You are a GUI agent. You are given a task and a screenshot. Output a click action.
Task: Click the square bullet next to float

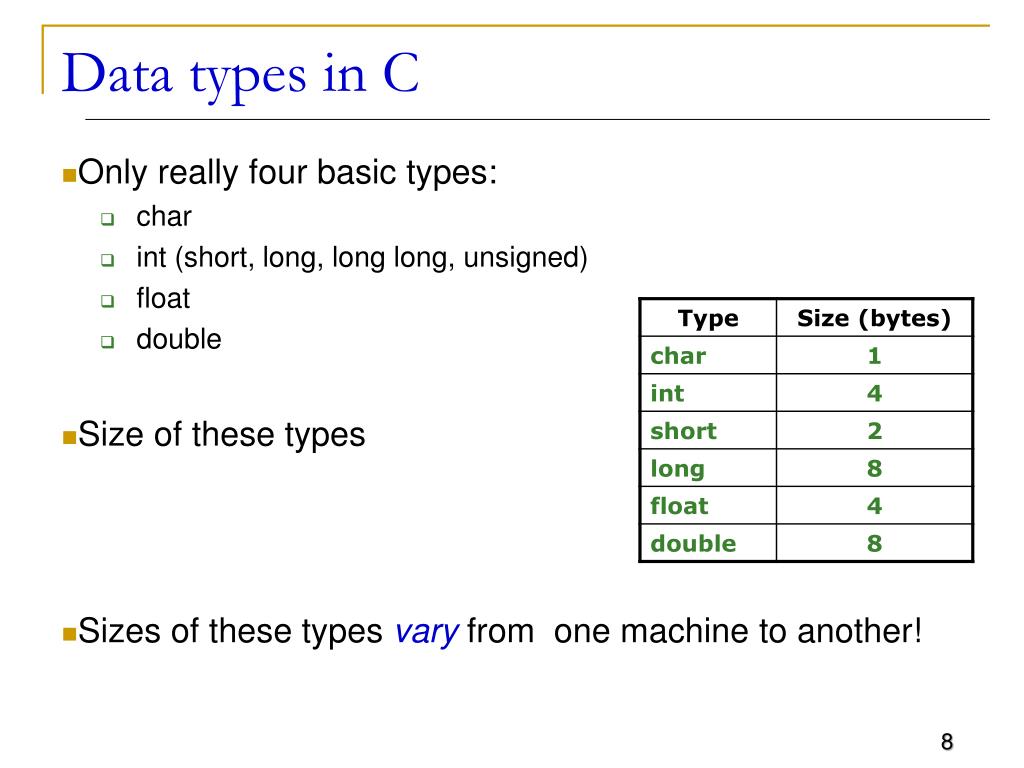(108, 300)
